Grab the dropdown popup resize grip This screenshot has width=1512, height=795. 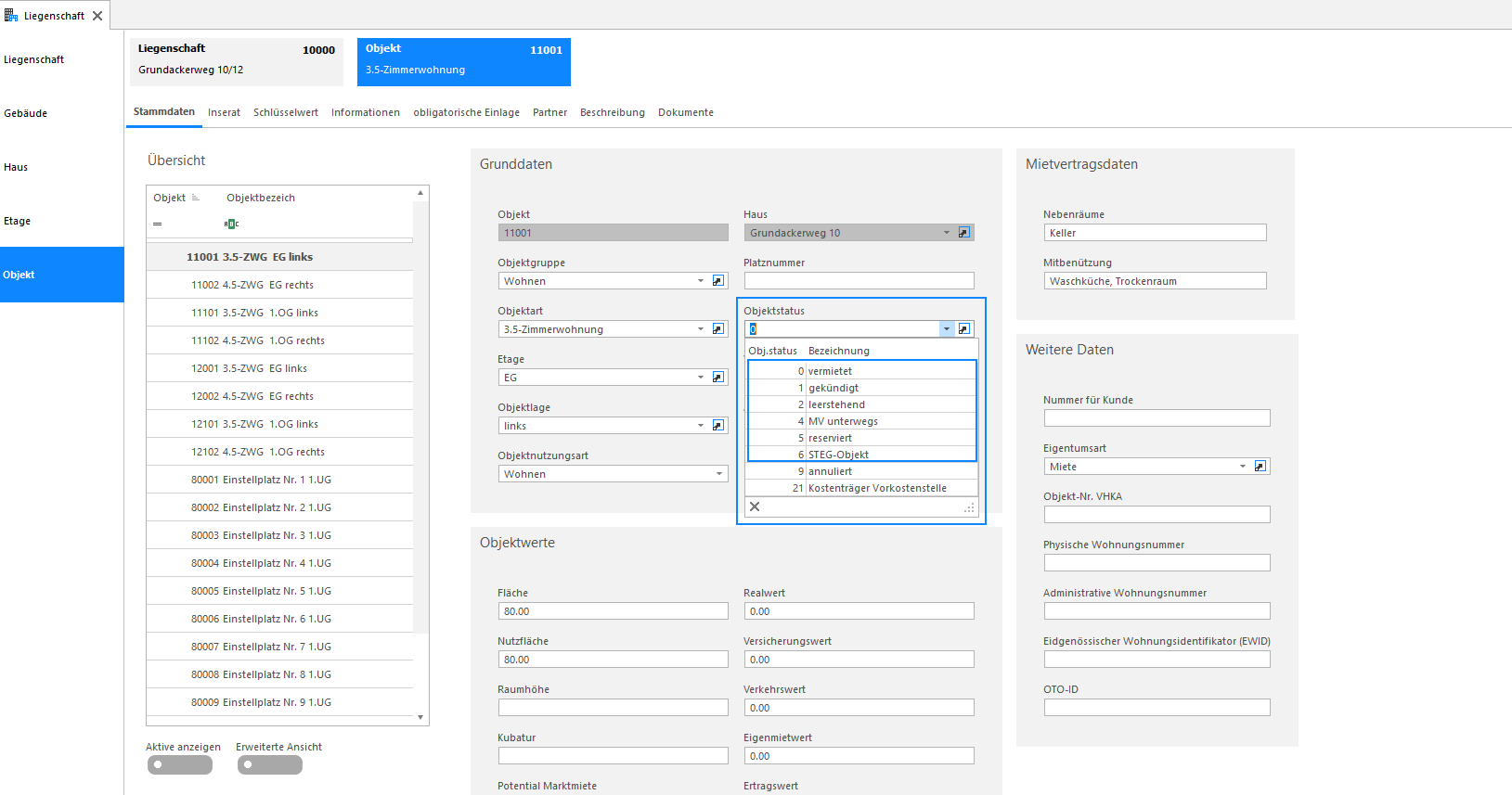969,507
